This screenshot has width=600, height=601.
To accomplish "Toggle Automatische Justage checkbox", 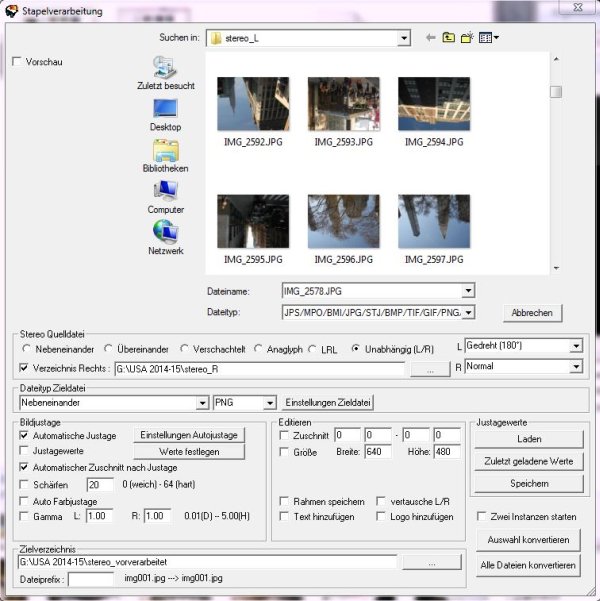I will [25, 436].
